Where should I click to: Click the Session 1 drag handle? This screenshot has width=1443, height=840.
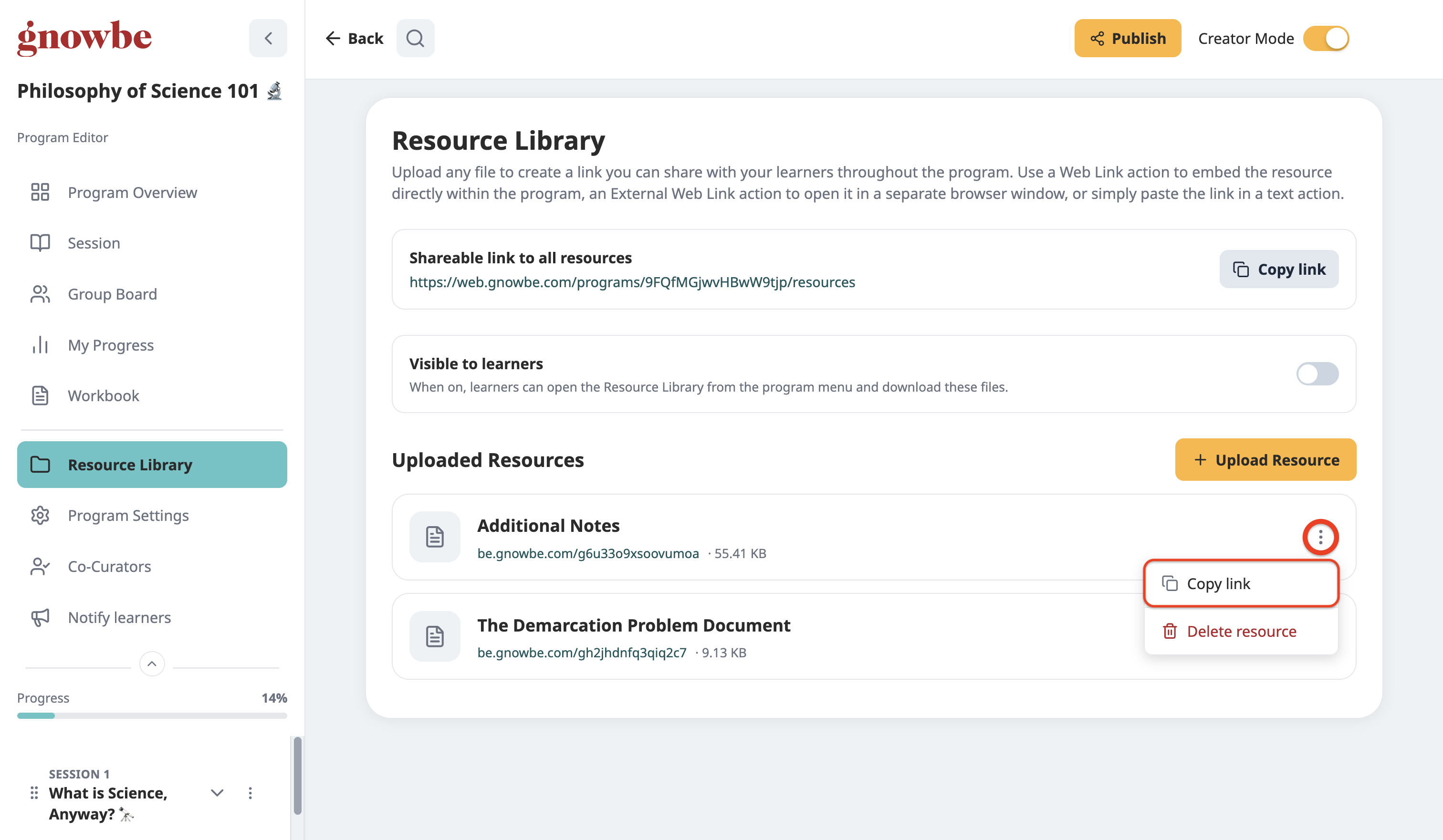(34, 792)
